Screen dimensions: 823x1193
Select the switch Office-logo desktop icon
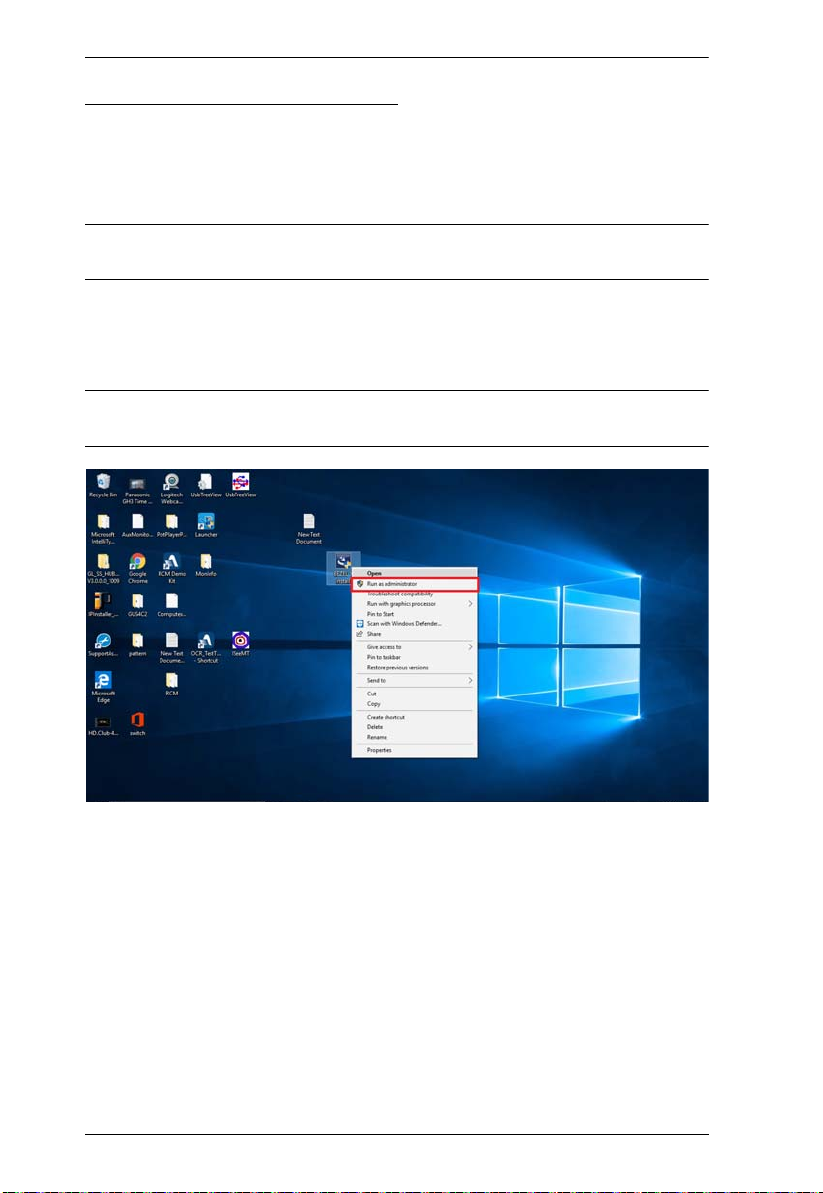(138, 725)
